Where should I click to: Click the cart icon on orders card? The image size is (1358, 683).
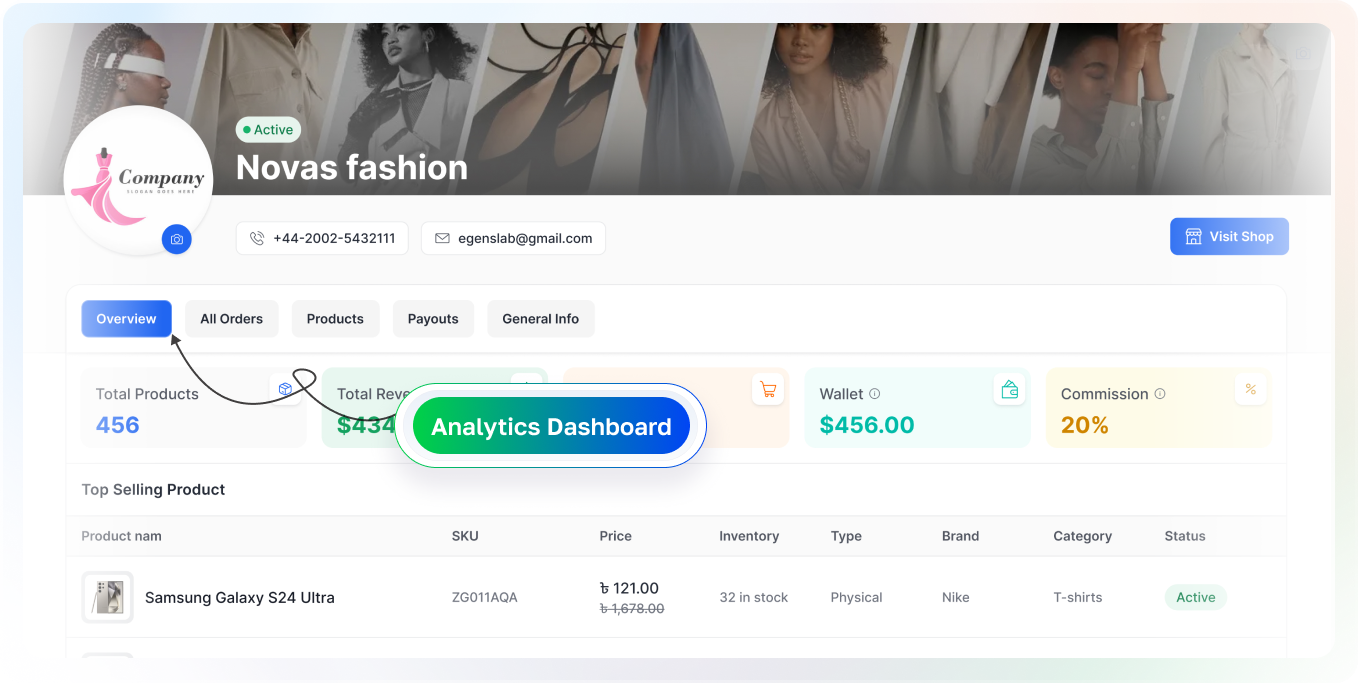768,390
